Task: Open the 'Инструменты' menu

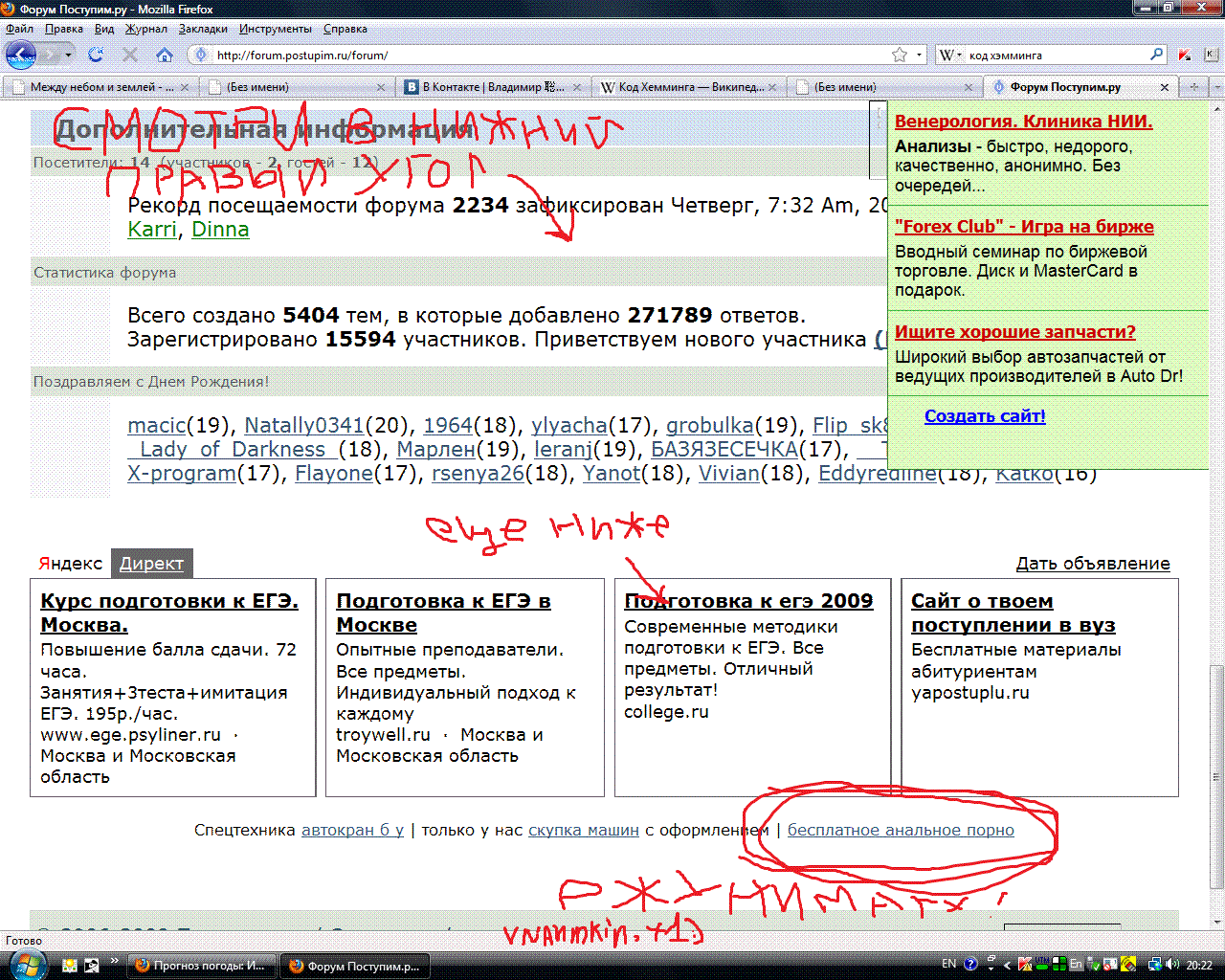Action: [x=275, y=29]
